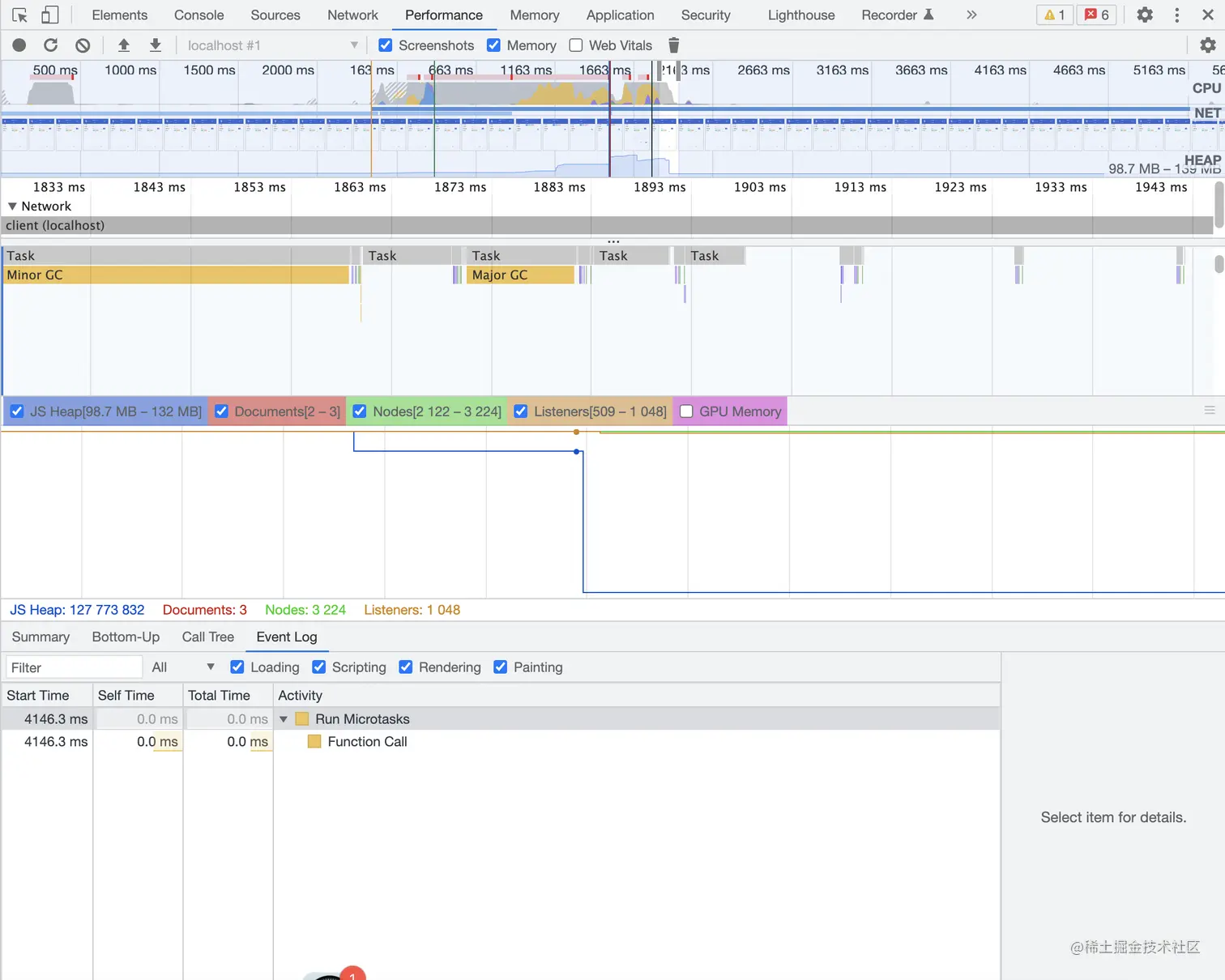Uncheck the Rendering filter checkbox
1225x980 pixels.
coord(406,667)
